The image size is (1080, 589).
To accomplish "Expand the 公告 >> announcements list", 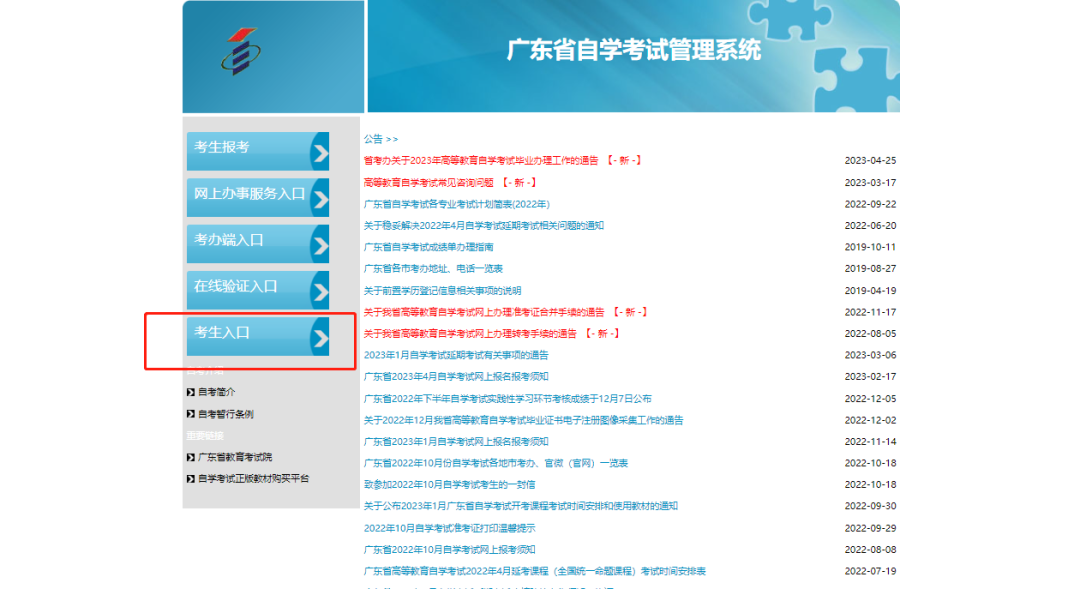I will (x=380, y=139).
